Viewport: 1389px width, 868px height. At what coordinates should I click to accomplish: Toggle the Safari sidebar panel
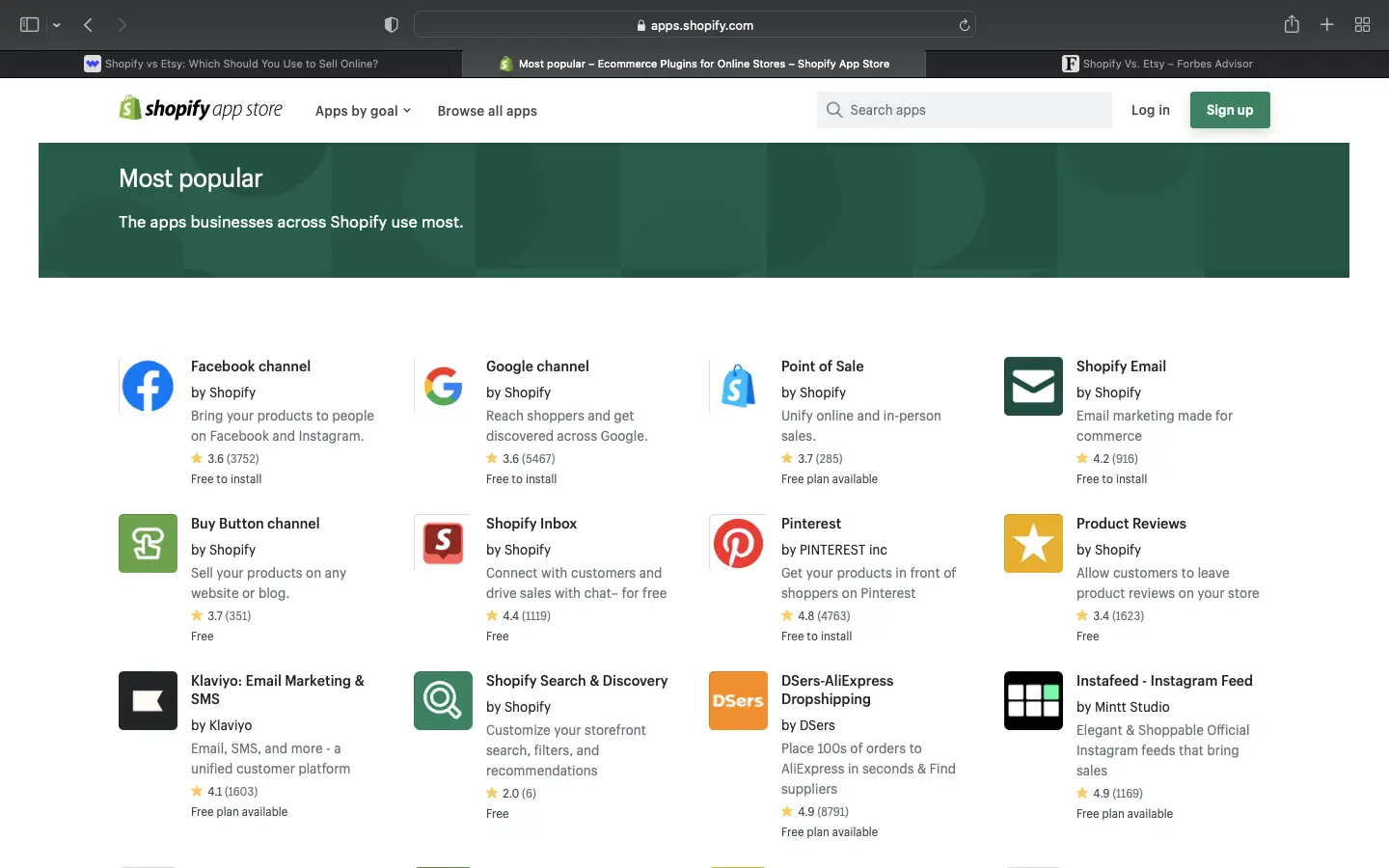(x=30, y=25)
